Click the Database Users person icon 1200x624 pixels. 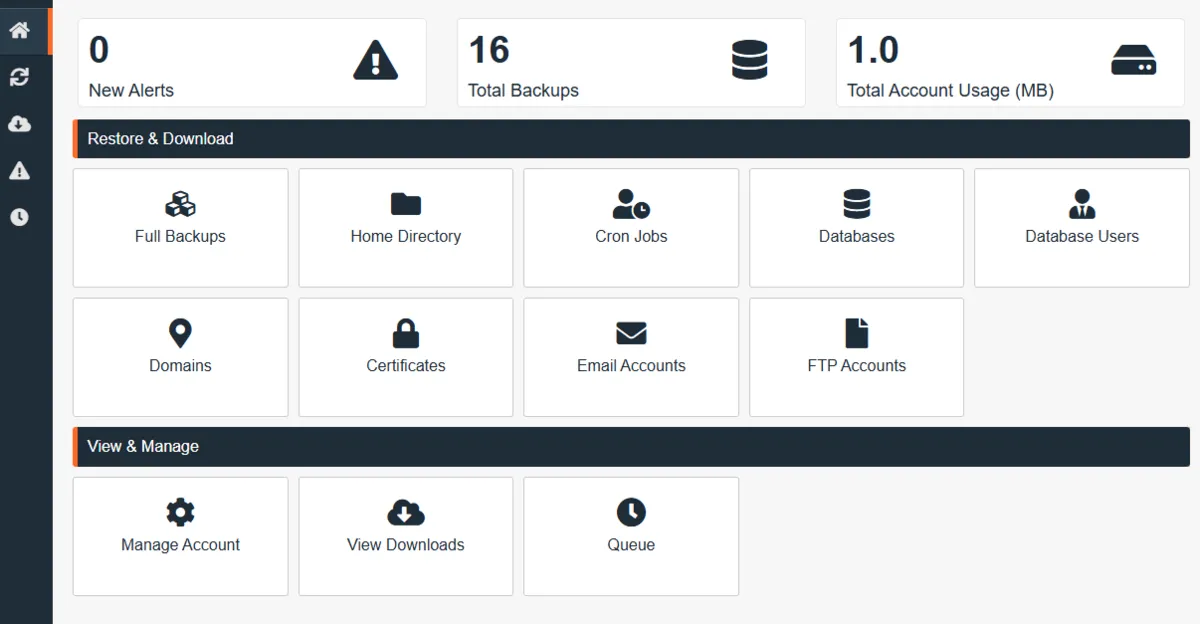coord(1082,204)
